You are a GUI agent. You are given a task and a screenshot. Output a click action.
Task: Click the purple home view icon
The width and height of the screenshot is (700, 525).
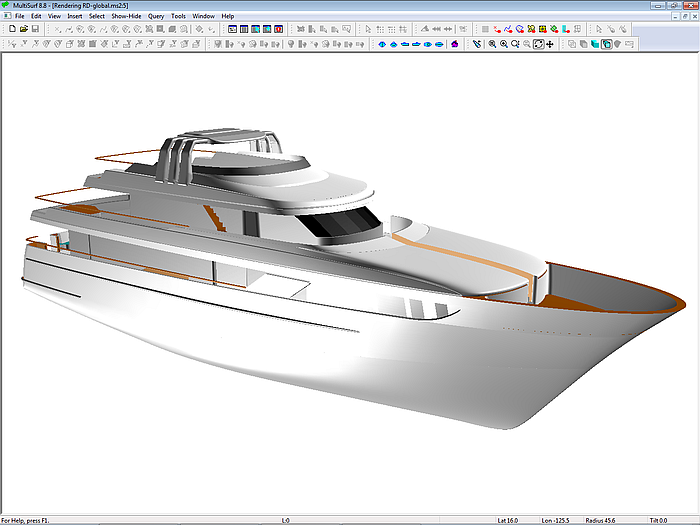(454, 44)
